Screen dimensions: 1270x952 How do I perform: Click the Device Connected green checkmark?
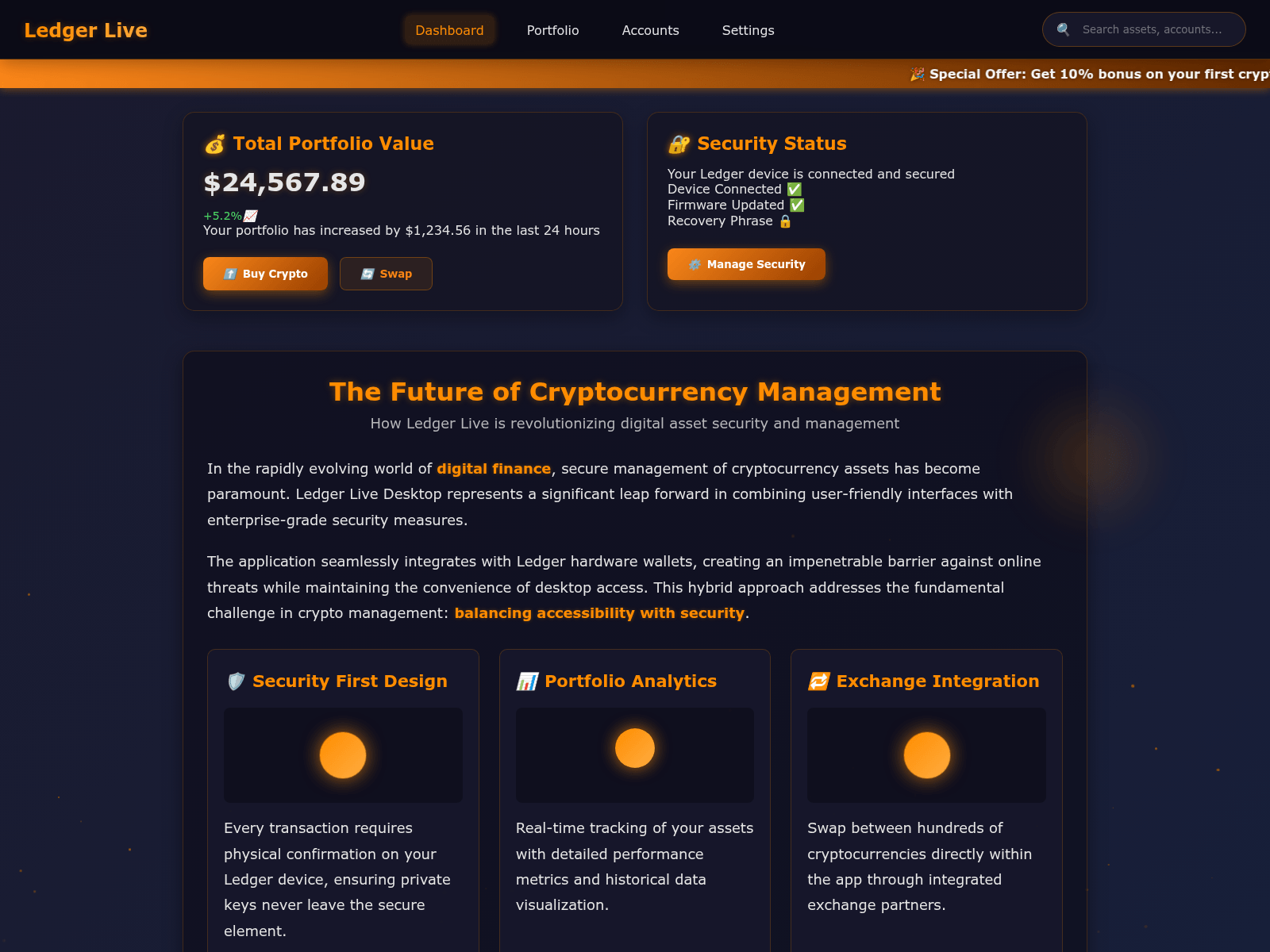point(794,190)
